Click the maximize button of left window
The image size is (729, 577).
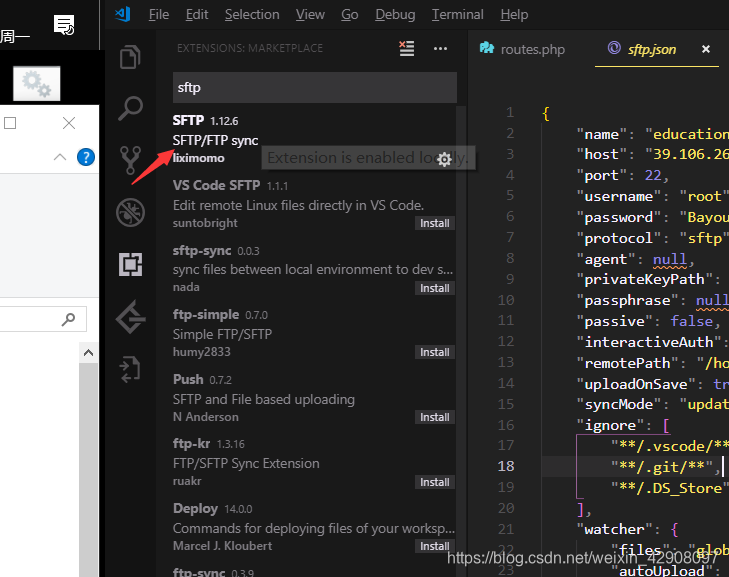coord(10,123)
